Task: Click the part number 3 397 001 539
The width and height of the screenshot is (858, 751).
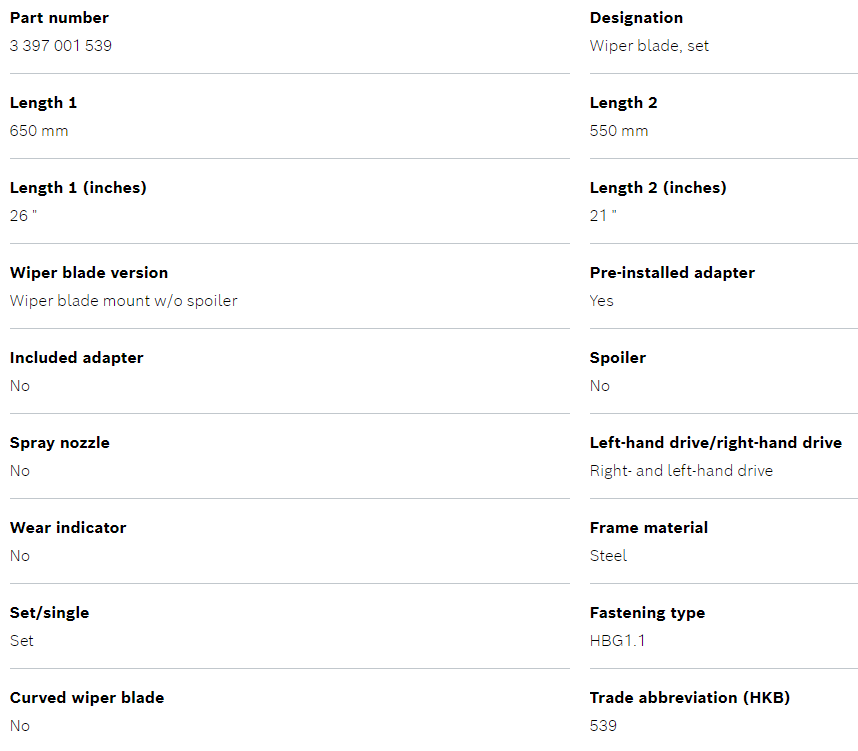Action: pos(60,46)
